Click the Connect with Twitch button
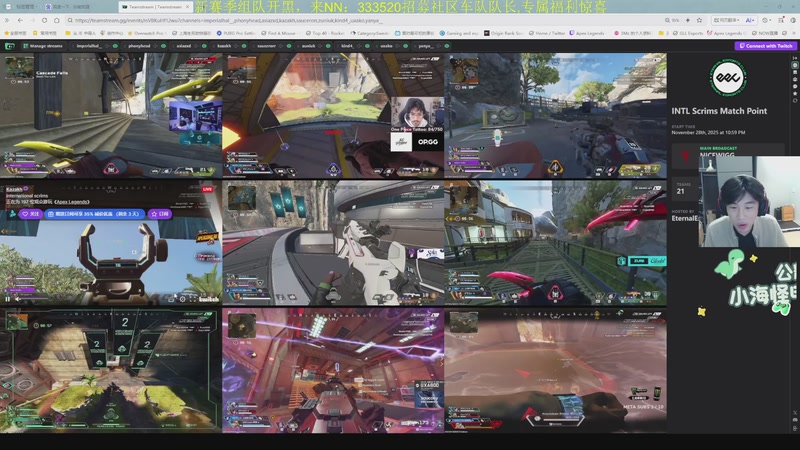 tap(766, 46)
